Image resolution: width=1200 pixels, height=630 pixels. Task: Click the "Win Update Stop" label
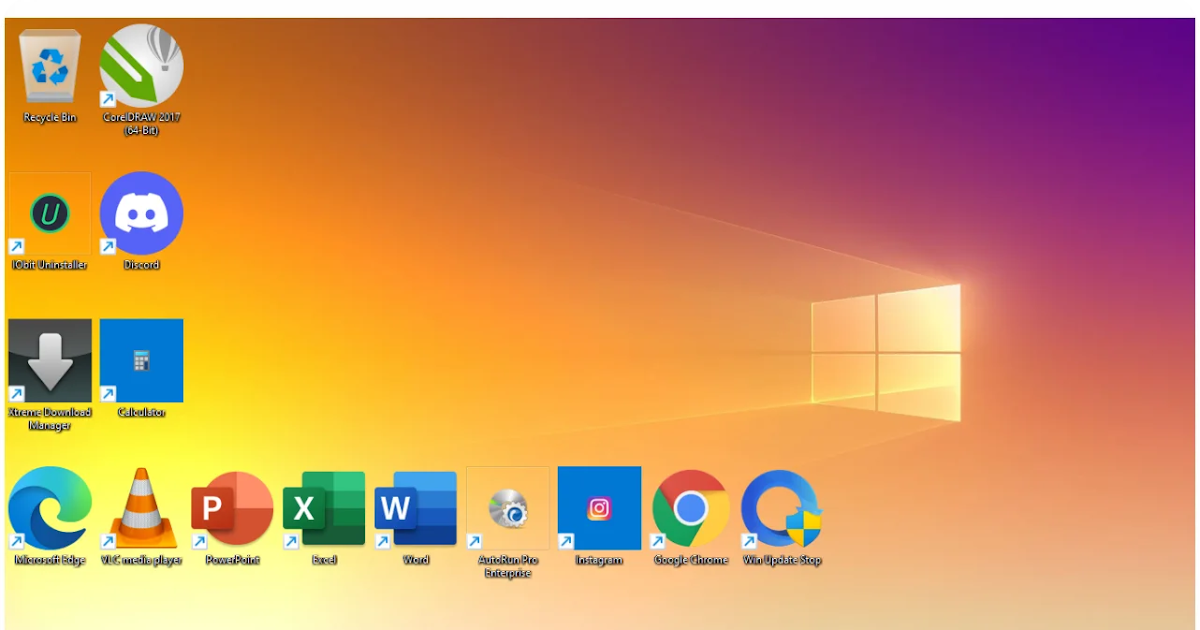point(782,560)
